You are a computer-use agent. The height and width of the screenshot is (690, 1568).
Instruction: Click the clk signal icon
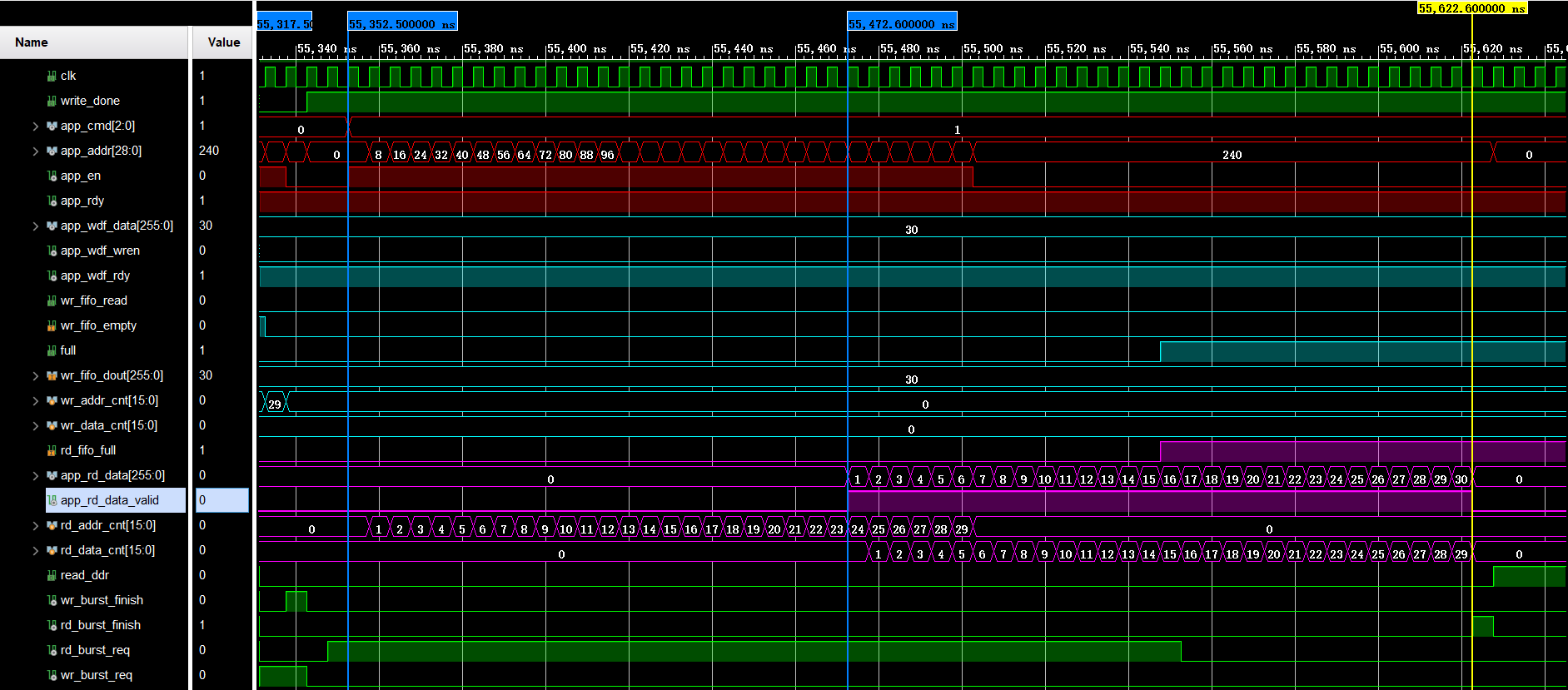52,76
